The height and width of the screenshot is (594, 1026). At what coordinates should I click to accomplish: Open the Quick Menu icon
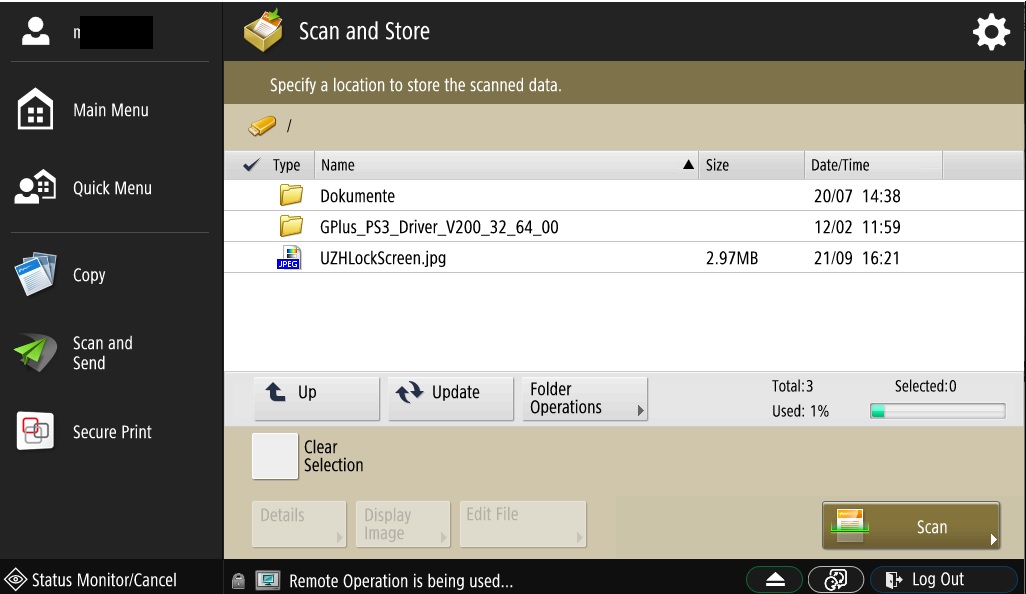36,188
